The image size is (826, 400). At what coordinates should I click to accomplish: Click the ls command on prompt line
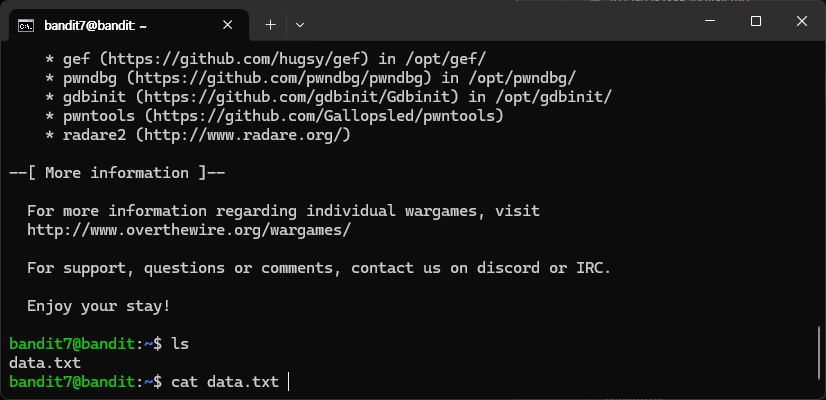(x=180, y=344)
